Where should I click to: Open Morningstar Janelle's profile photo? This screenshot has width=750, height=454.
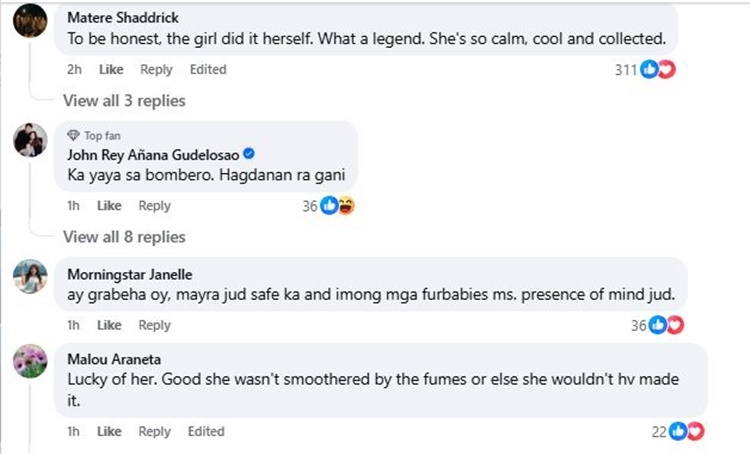tap(30, 276)
